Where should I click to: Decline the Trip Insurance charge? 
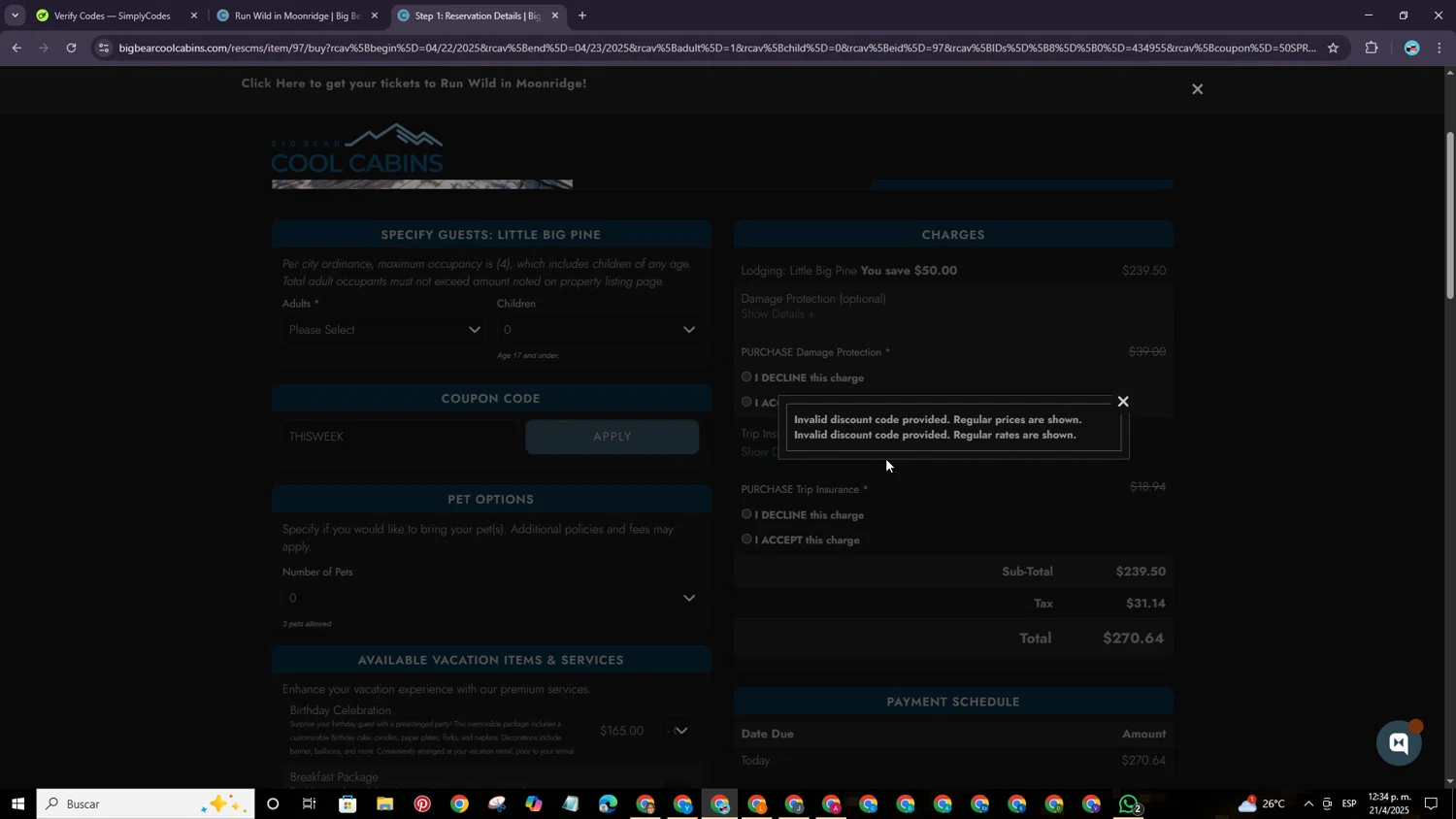pyautogui.click(x=746, y=514)
